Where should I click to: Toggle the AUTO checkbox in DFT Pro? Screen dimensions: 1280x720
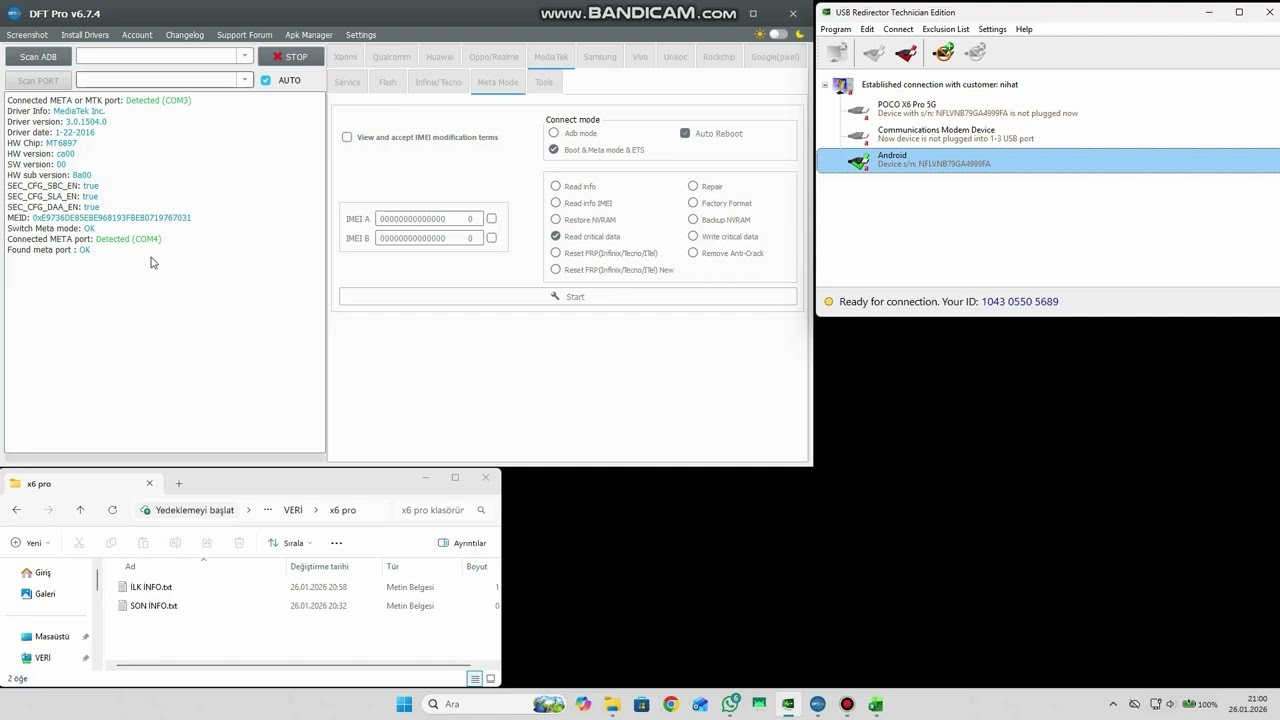(x=265, y=80)
